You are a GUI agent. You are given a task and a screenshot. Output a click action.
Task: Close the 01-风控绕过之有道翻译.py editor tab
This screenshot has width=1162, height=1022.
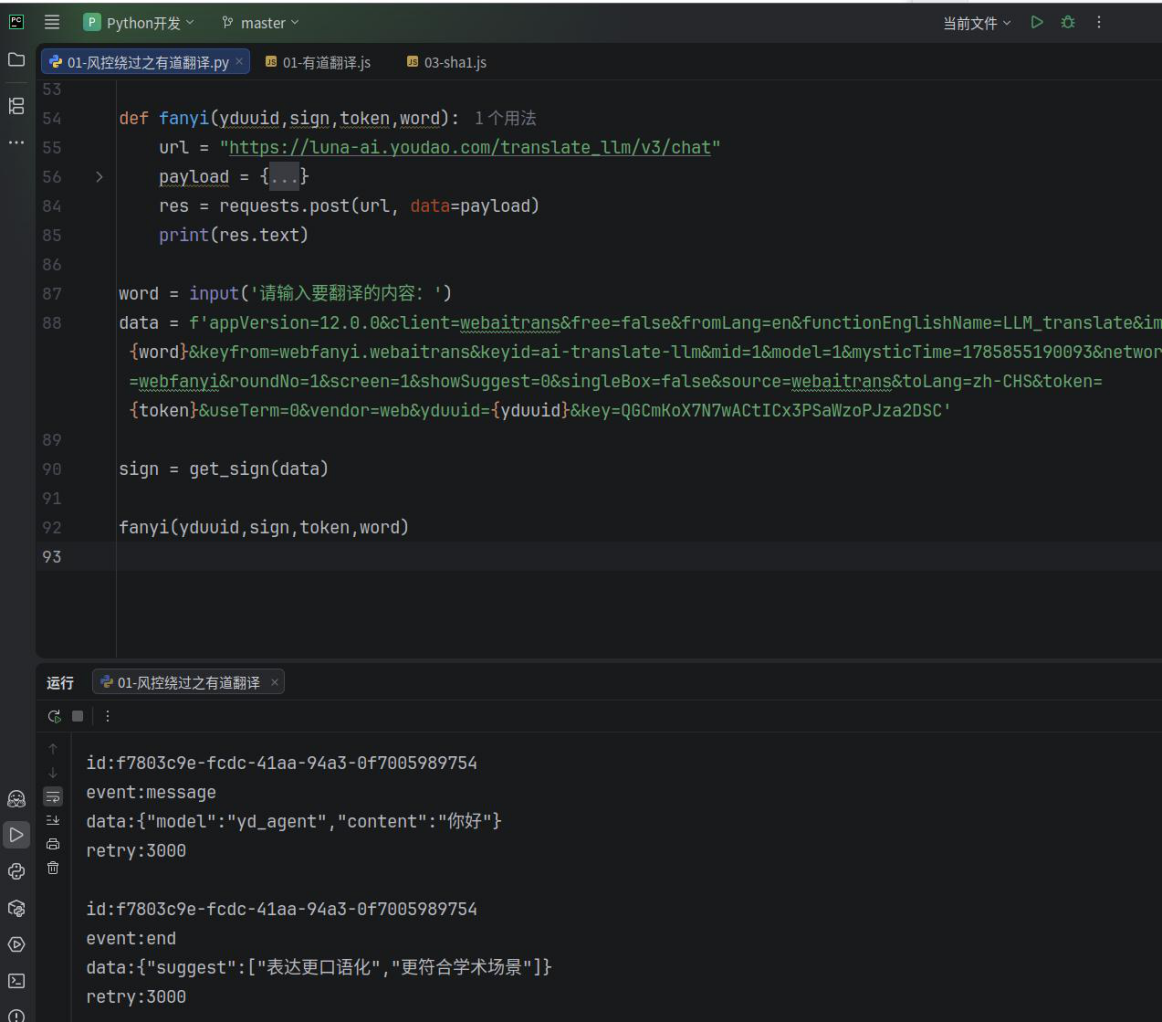point(239,62)
